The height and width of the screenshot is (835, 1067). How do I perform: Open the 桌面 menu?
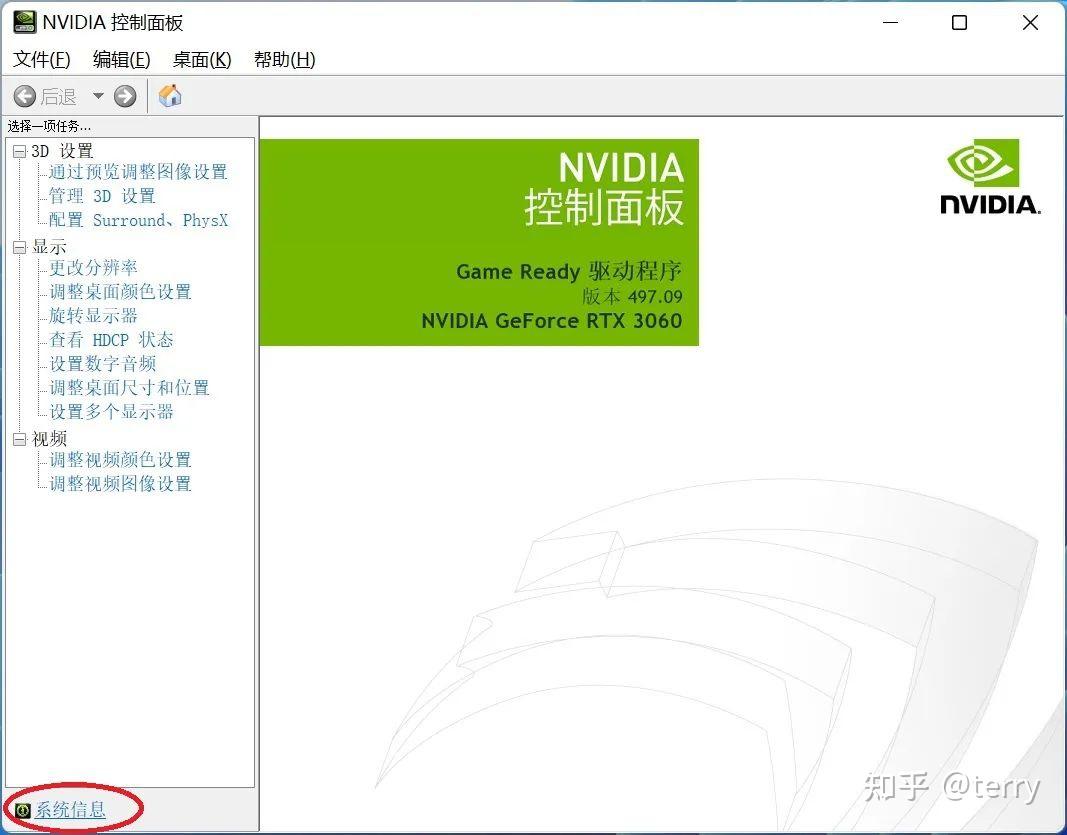tap(200, 60)
